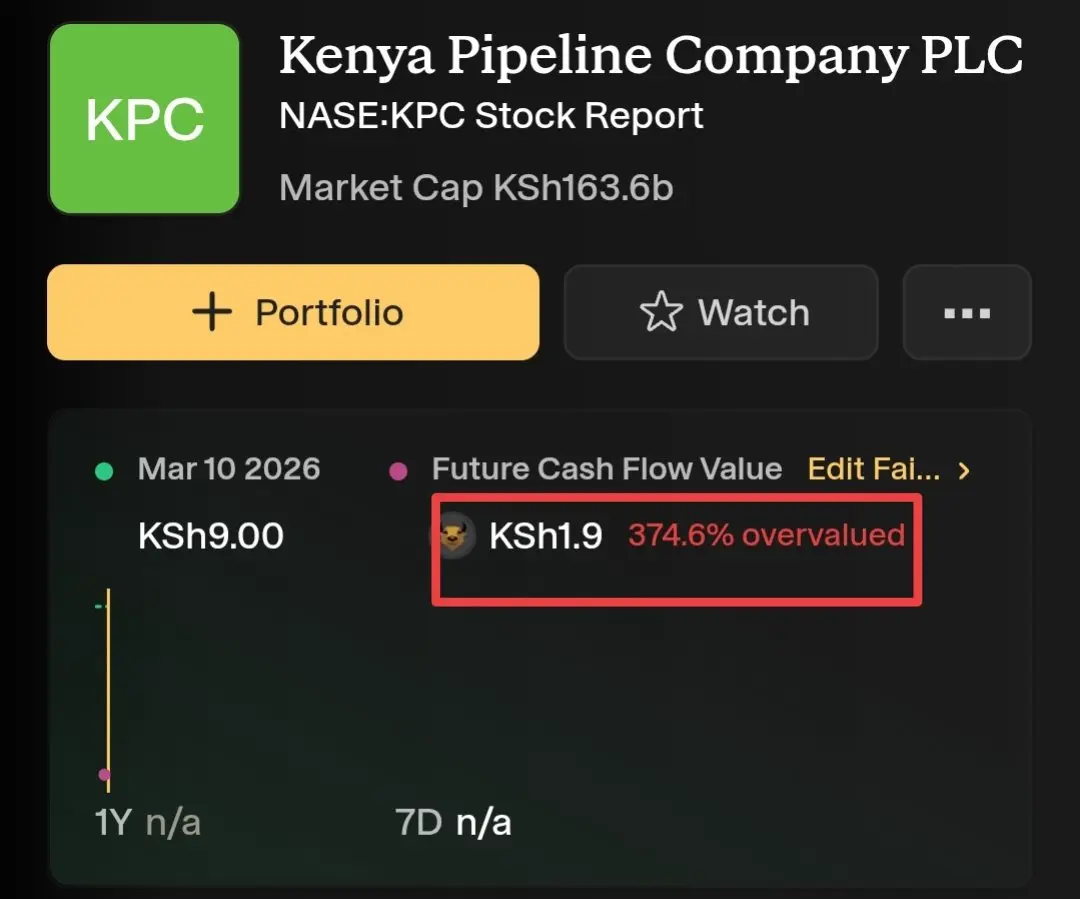Open the three-dot more options menu

(x=967, y=312)
